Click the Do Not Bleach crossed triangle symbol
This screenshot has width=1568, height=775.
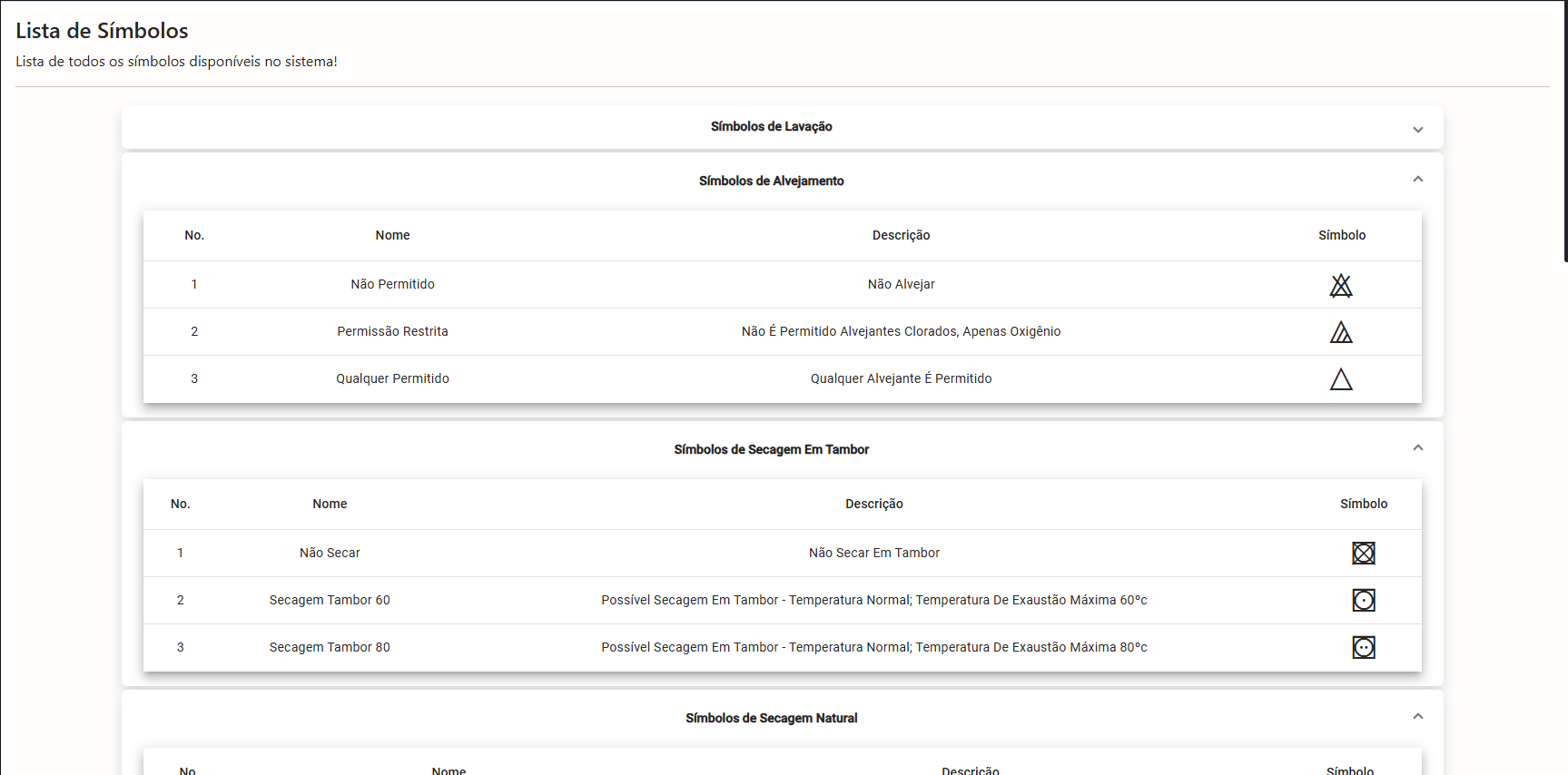(1341, 286)
